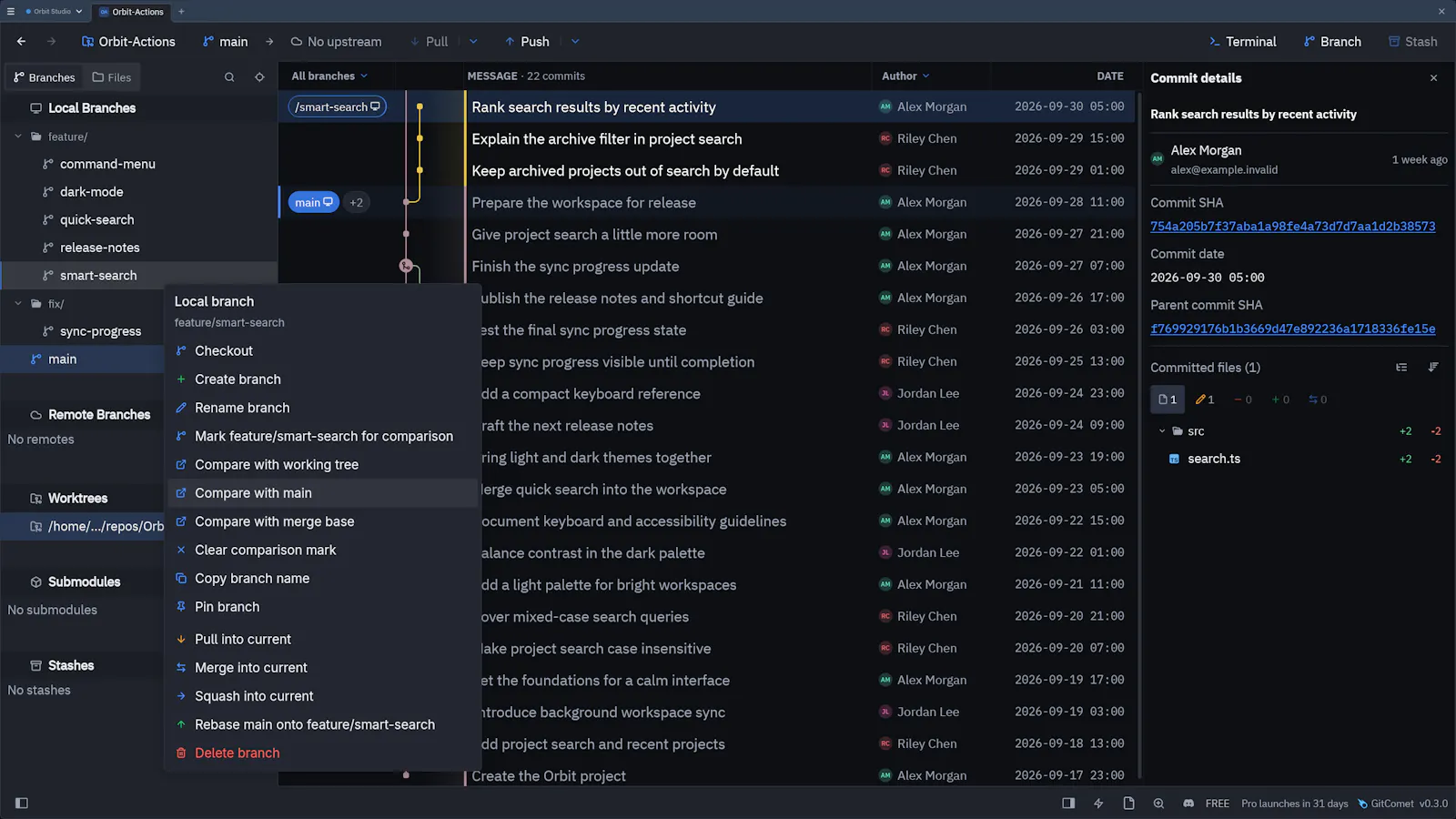Click the locate current branch target icon

coord(259,77)
